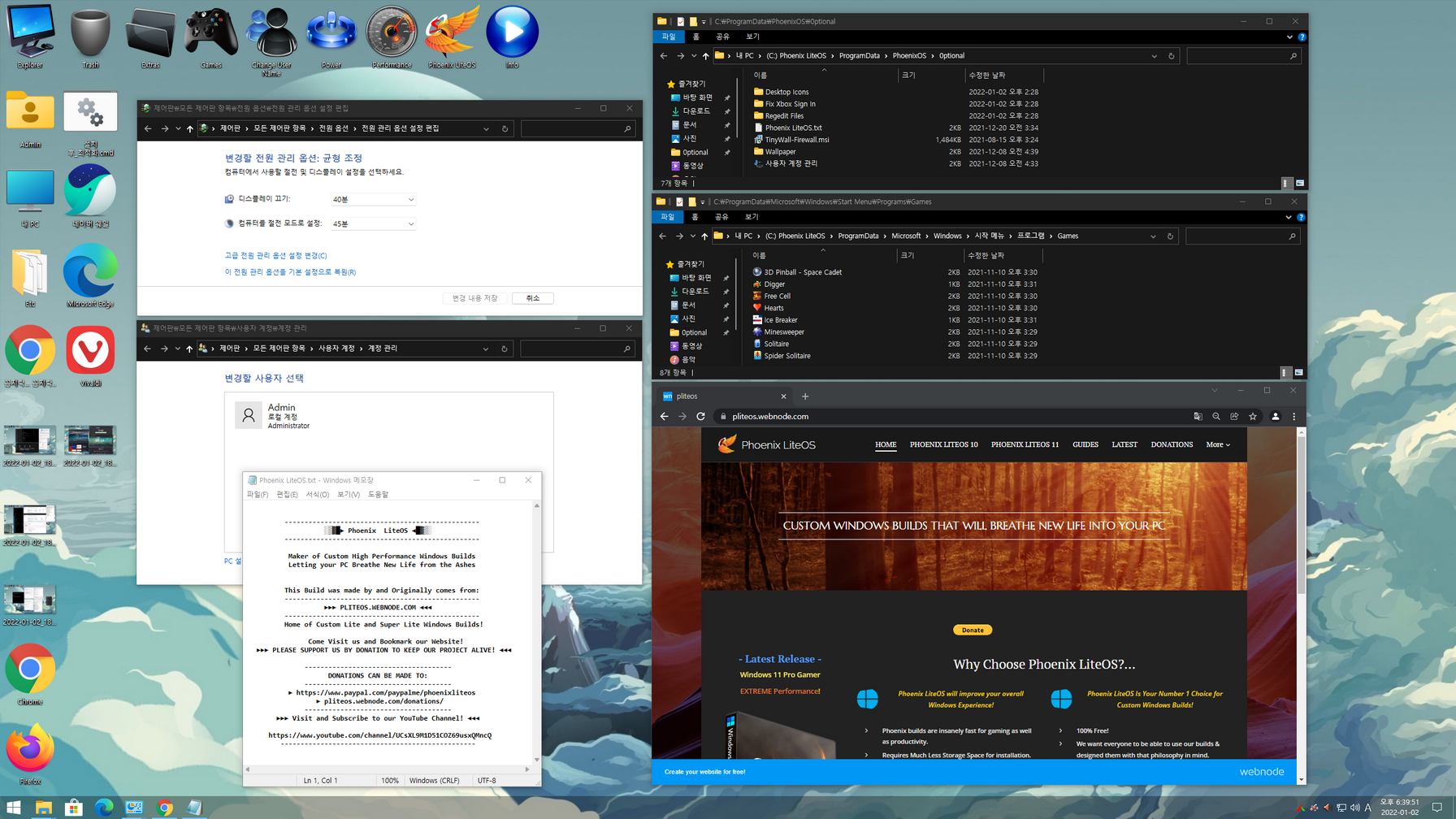The image size is (1456, 819).
Task: Click the Windows Start button
Action: 14,808
